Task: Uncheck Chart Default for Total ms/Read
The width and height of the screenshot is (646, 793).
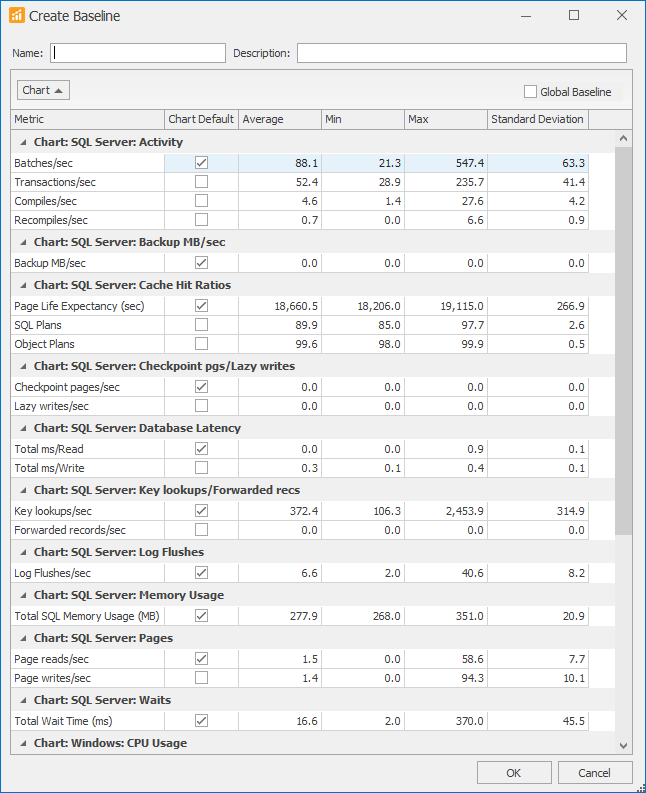Action: [x=201, y=449]
